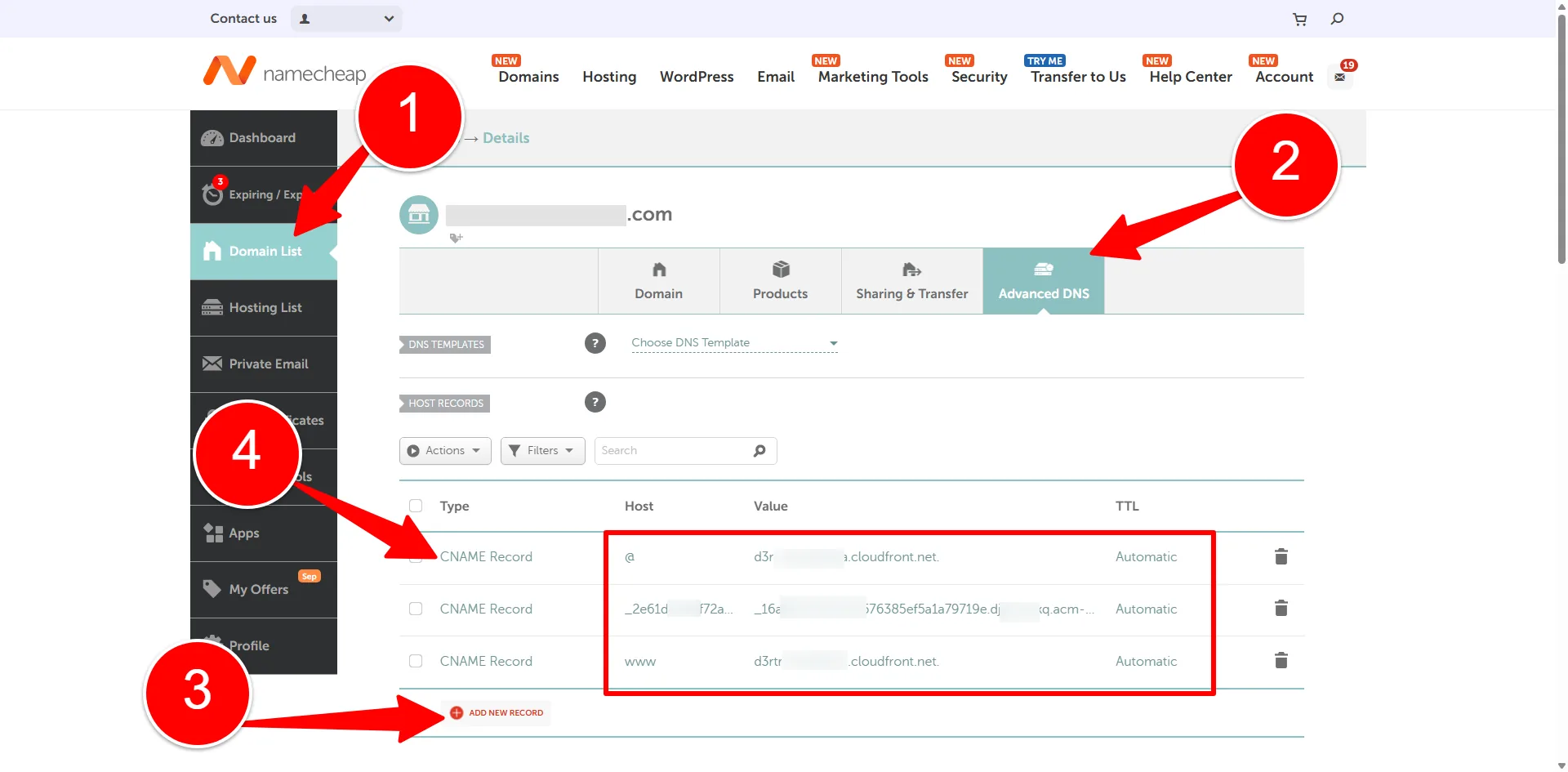
Task: Click the @ host value
Action: pyautogui.click(x=630, y=557)
